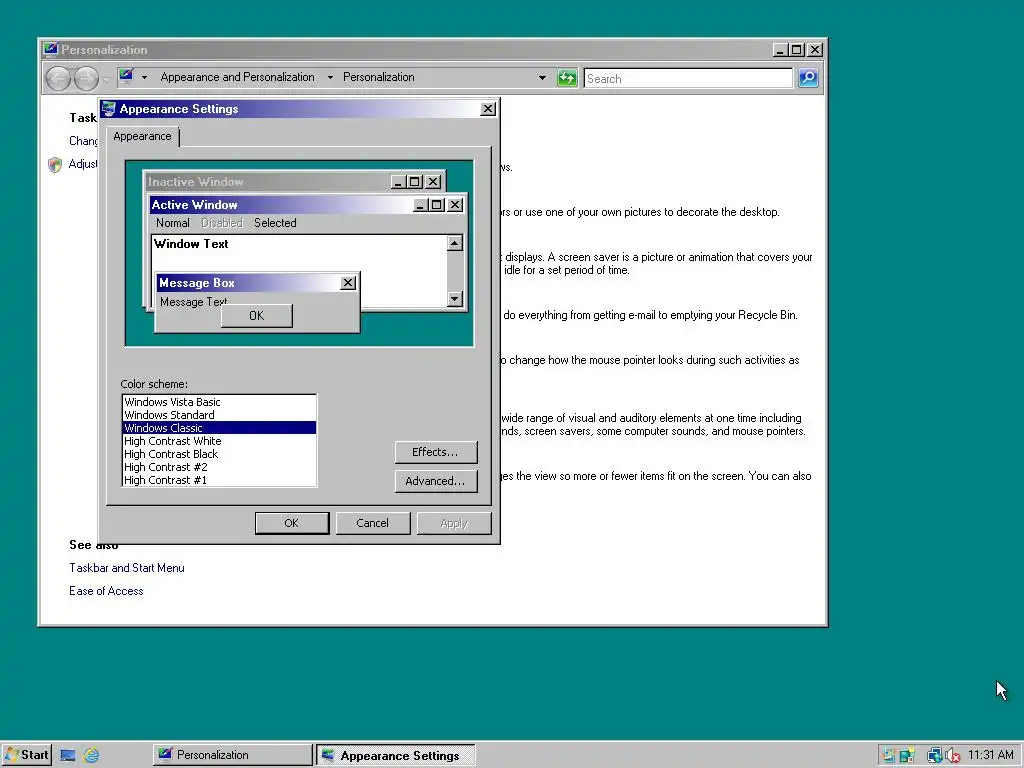Click the Appearance Settings title bar icon
Screen dimensions: 1024x768
109,108
